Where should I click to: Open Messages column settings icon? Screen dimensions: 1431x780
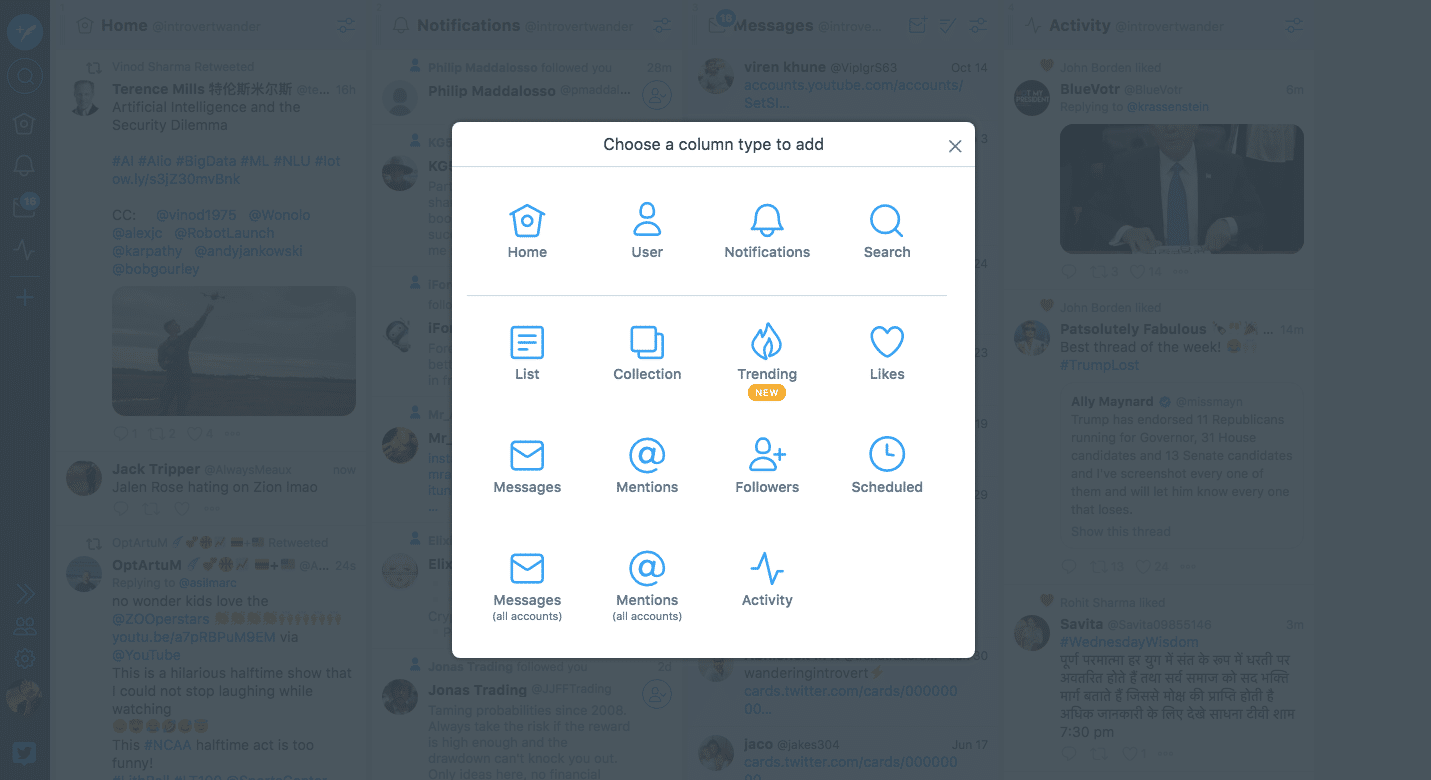[978, 26]
